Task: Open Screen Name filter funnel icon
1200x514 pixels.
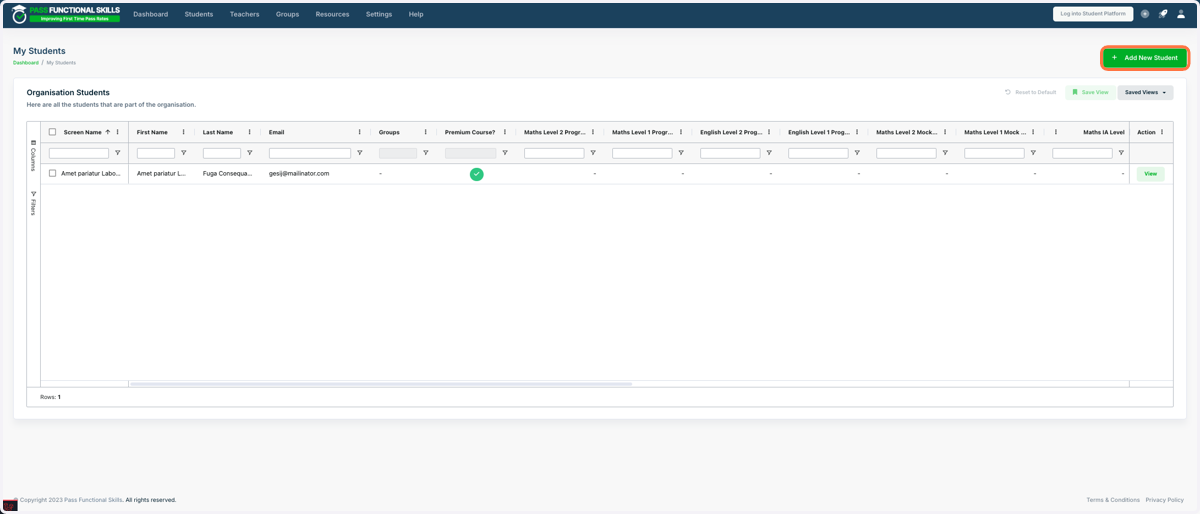Action: pos(118,153)
